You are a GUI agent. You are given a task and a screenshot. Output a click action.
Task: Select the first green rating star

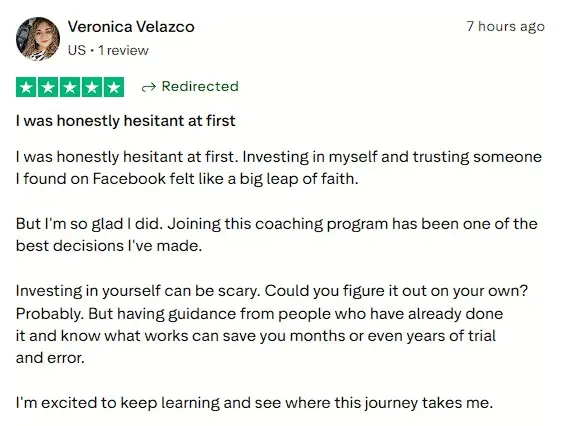click(26, 87)
